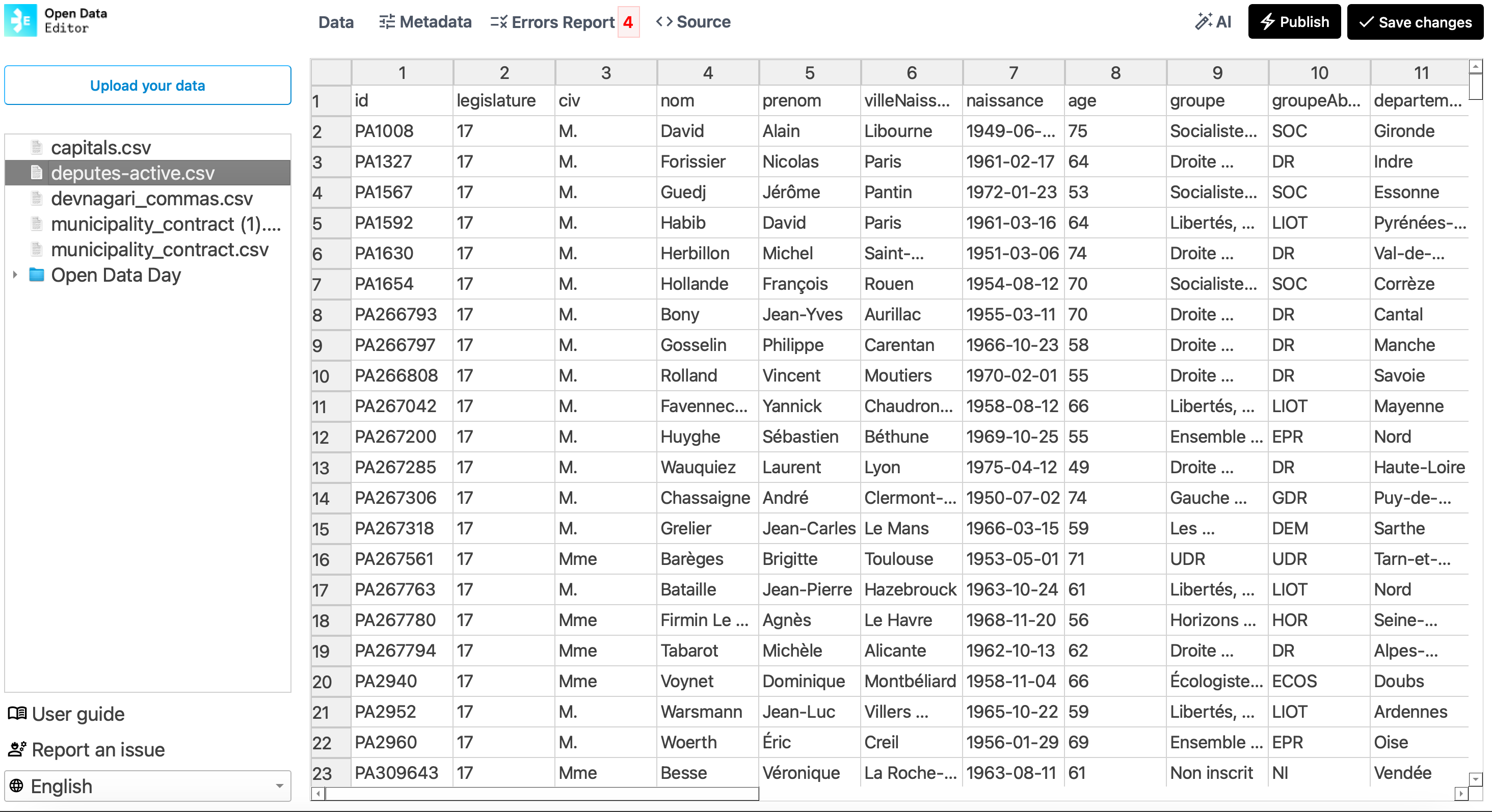
Task: Click the horizontal scrollbar thumb under the table
Action: tap(542, 794)
